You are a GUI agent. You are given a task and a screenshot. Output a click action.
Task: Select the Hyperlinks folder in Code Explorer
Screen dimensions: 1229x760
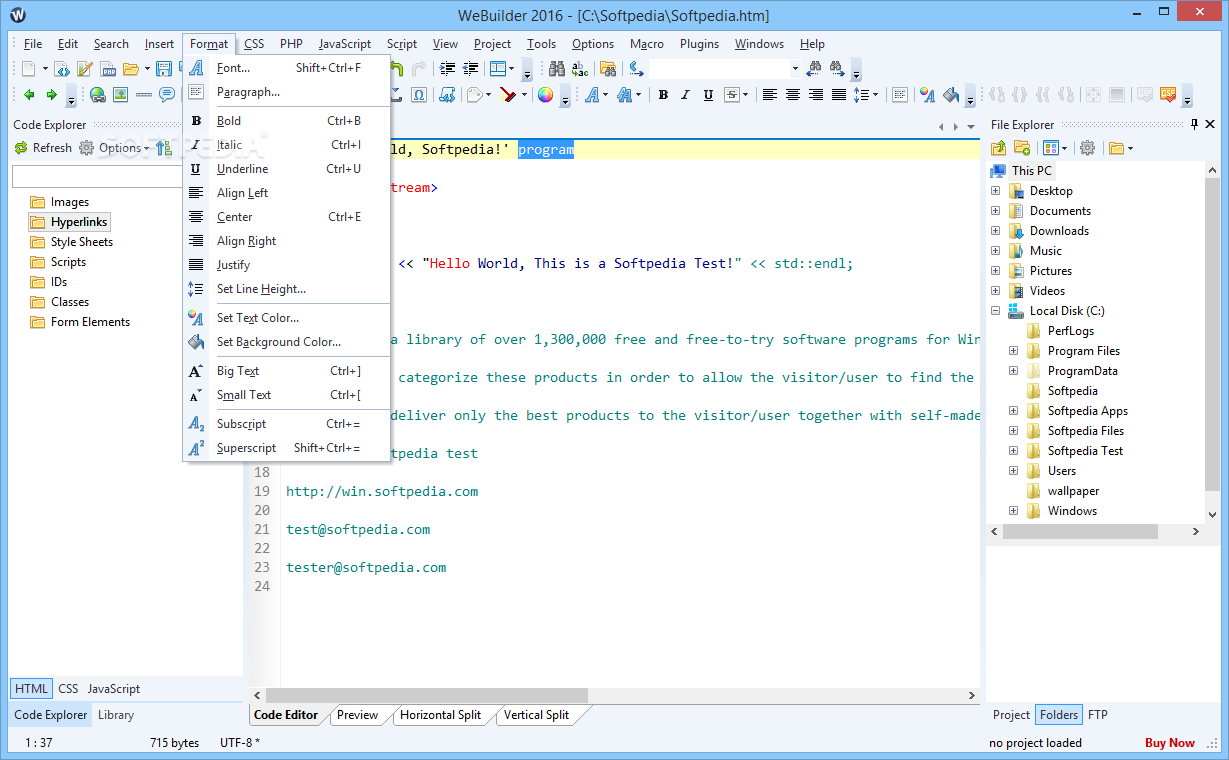pyautogui.click(x=69, y=222)
